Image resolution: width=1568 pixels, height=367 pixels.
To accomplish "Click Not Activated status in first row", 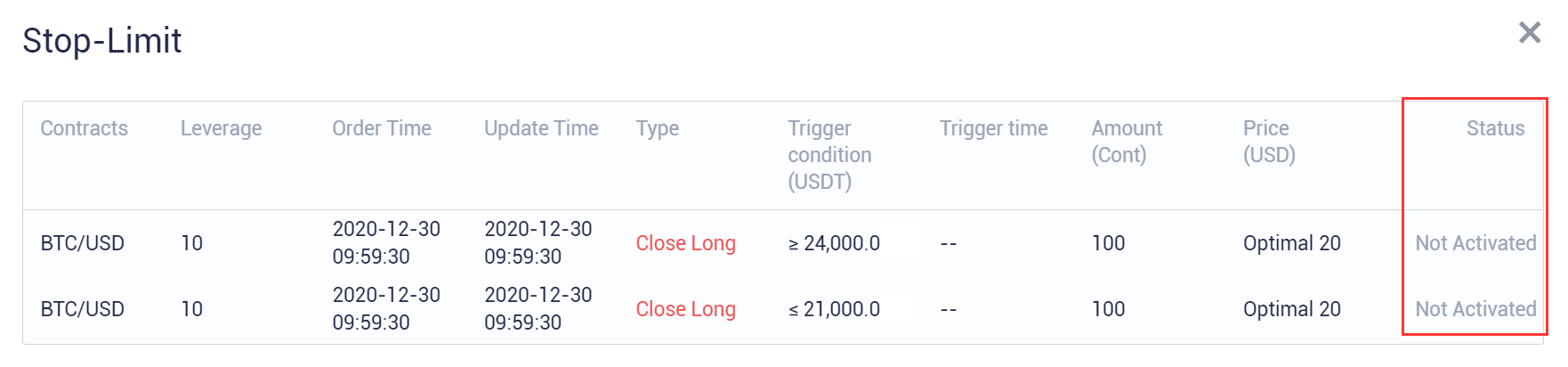I will point(1475,243).
